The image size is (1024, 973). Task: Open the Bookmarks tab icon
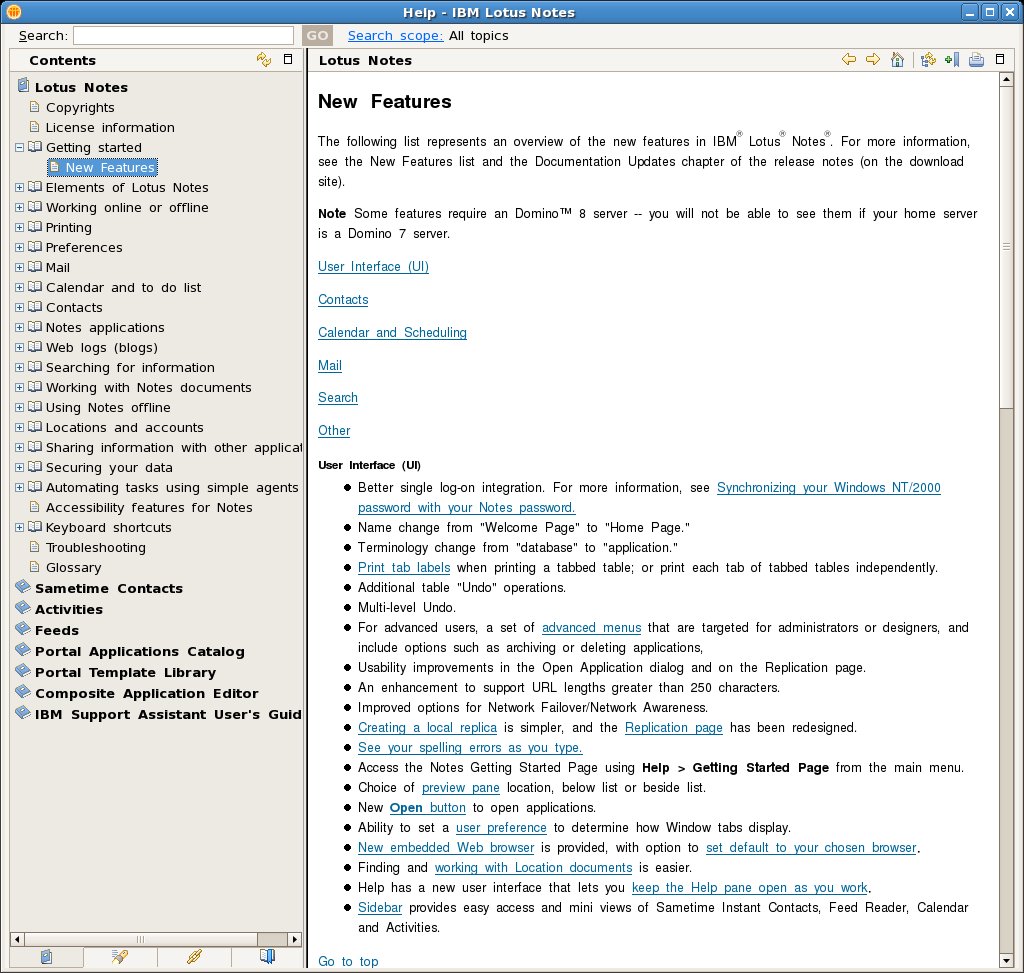[267, 957]
